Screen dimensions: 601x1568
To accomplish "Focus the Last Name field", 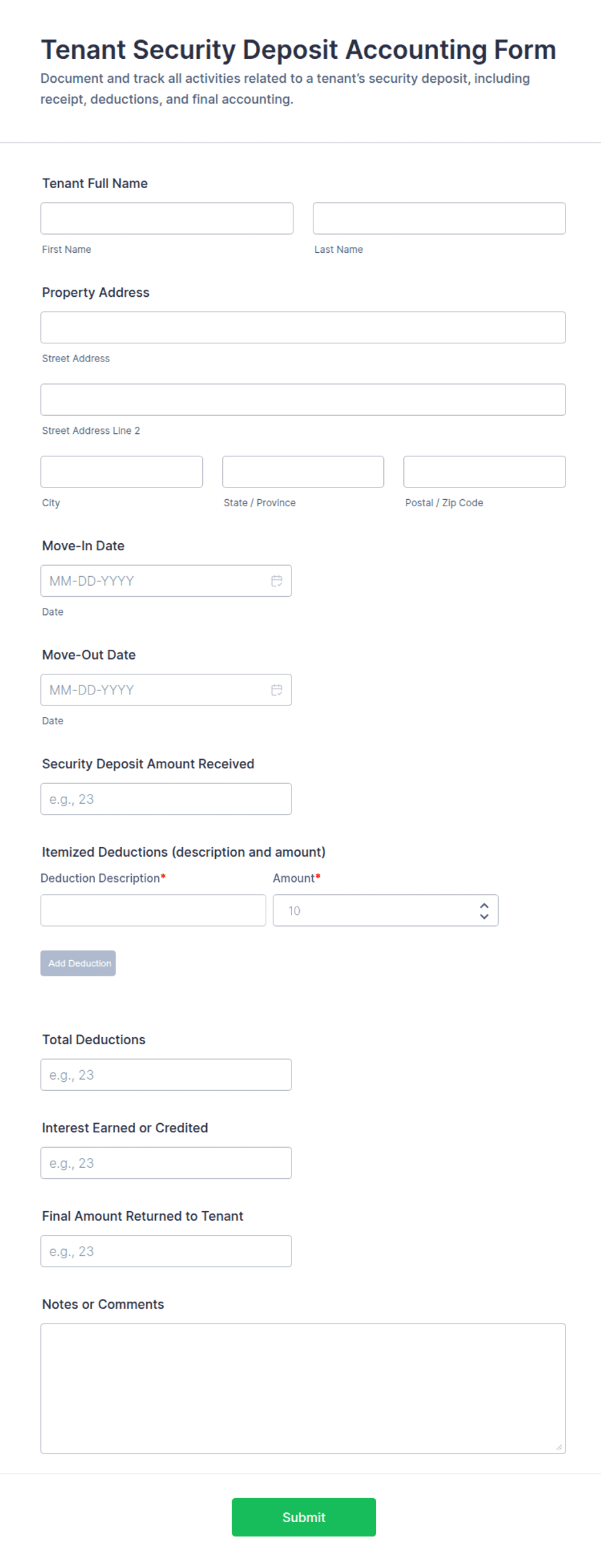I will pyautogui.click(x=439, y=219).
